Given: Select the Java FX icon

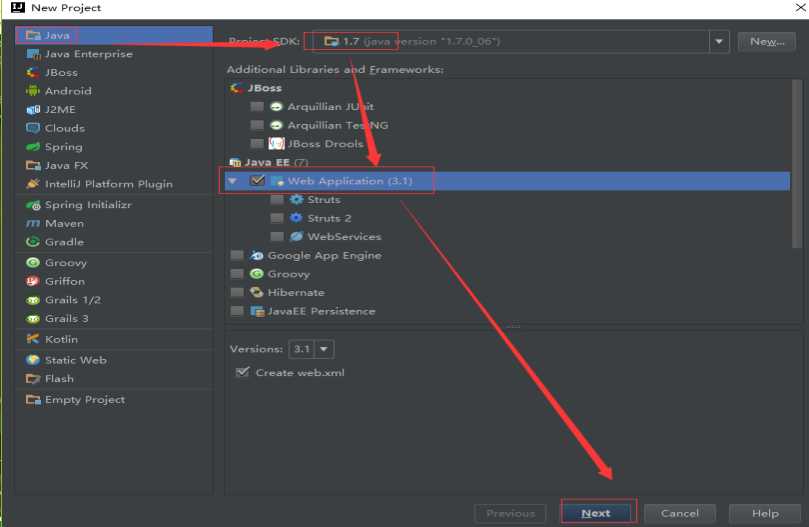Looking at the screenshot, I should pos(33,165).
